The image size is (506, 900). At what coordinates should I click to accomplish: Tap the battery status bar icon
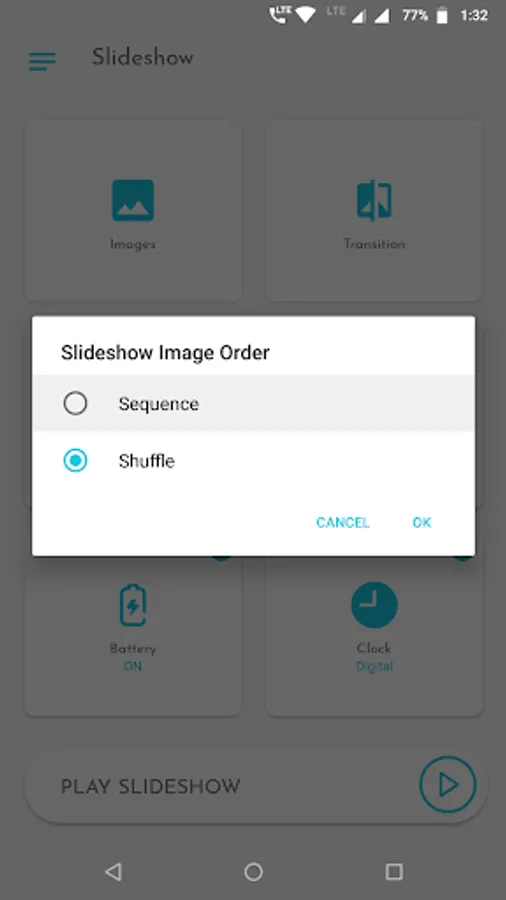pyautogui.click(x=442, y=15)
